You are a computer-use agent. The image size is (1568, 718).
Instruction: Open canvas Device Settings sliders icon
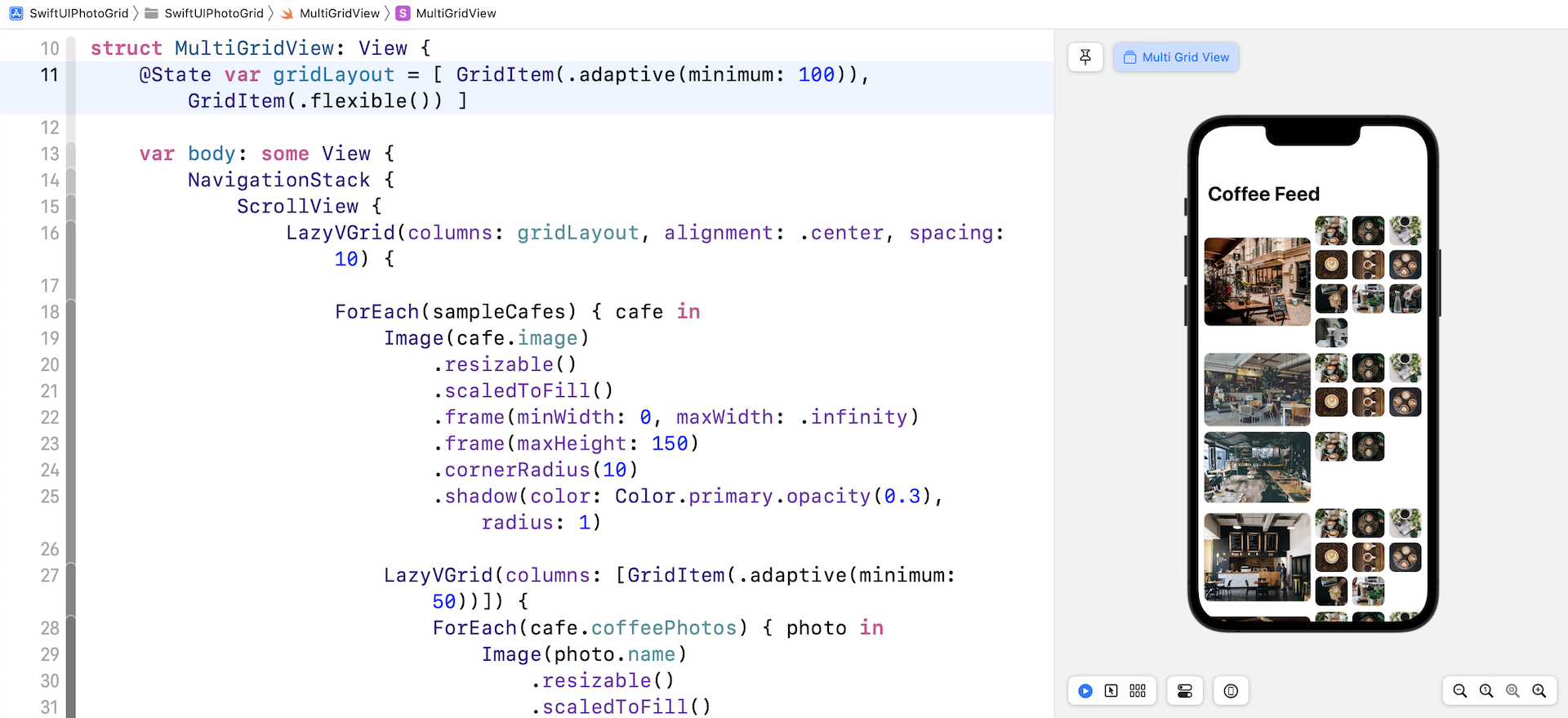click(1185, 691)
